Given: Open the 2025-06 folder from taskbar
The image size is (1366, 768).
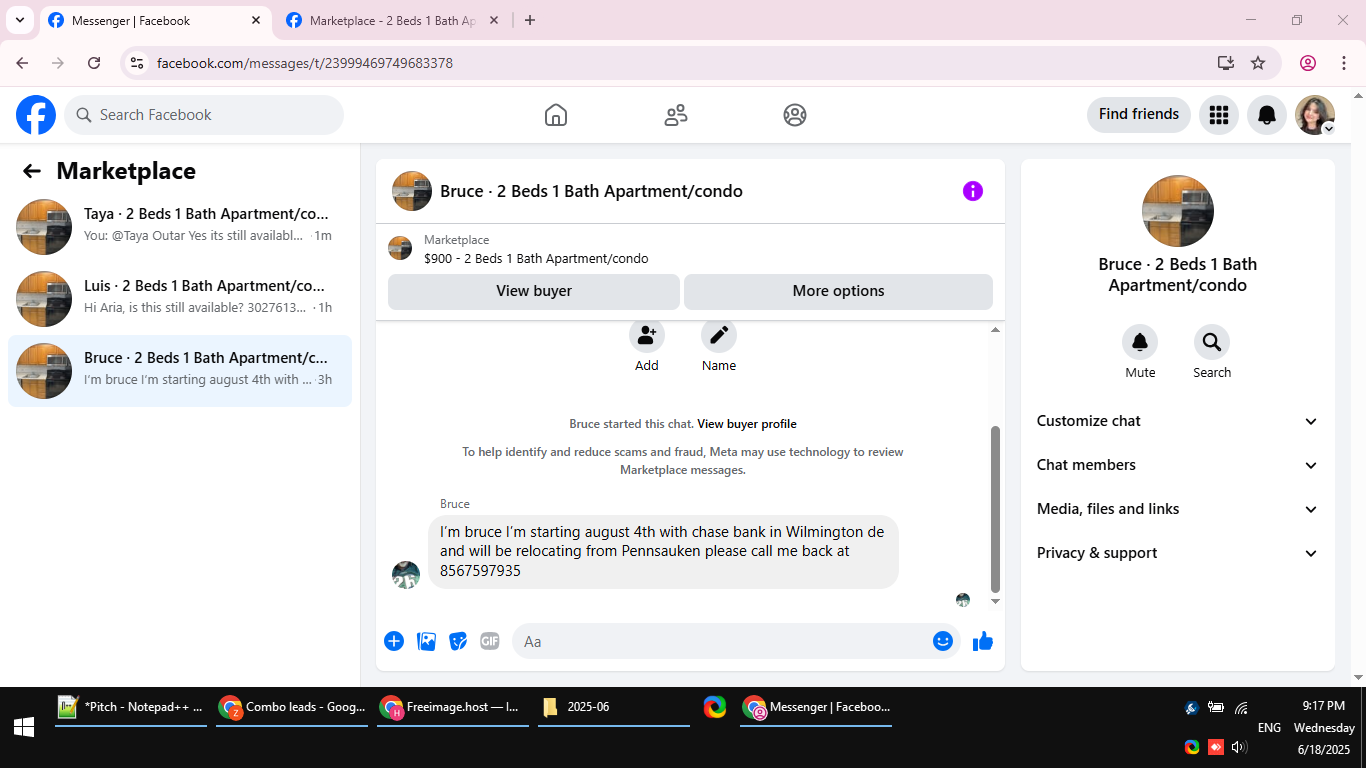Looking at the screenshot, I should pyautogui.click(x=614, y=708).
